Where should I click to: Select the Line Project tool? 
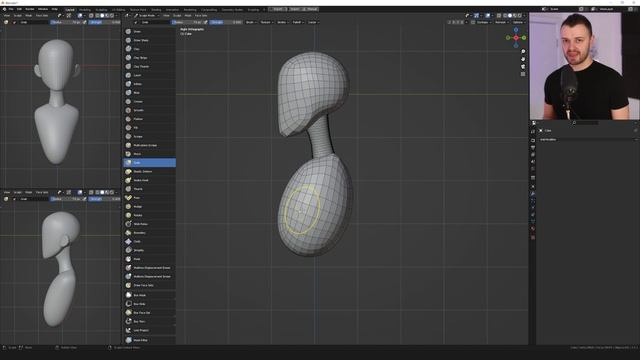click(149, 330)
